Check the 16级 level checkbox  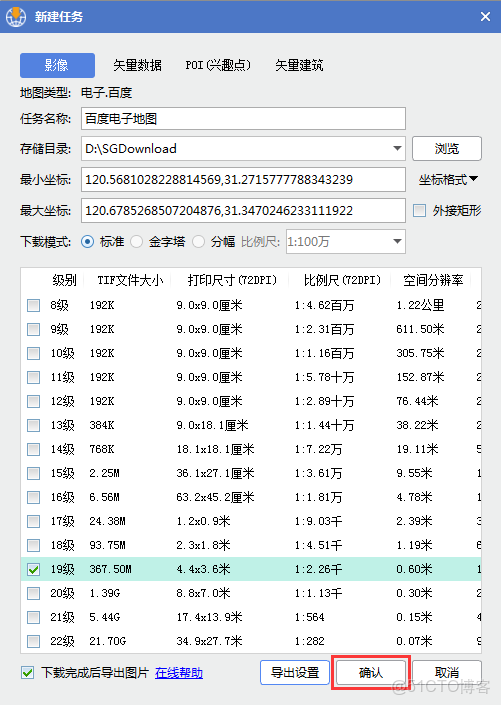pos(33,497)
